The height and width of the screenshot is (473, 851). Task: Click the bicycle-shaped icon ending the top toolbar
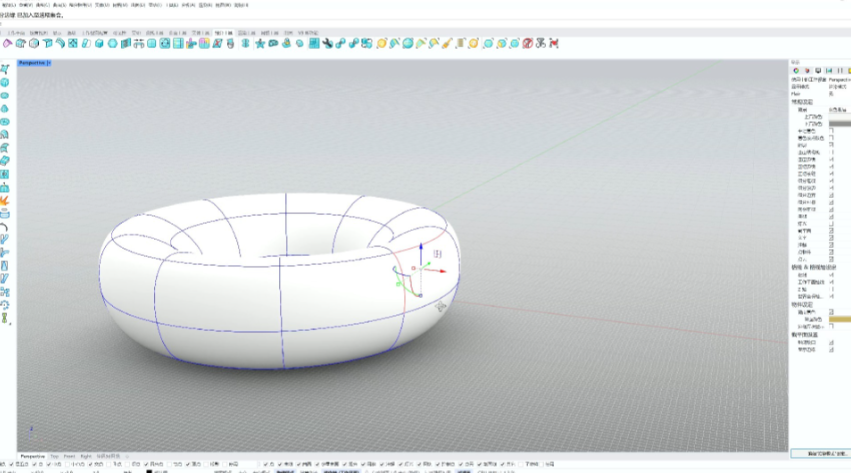[540, 43]
